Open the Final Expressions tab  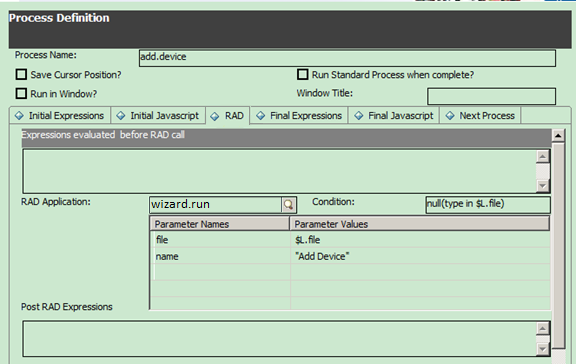tap(299, 116)
